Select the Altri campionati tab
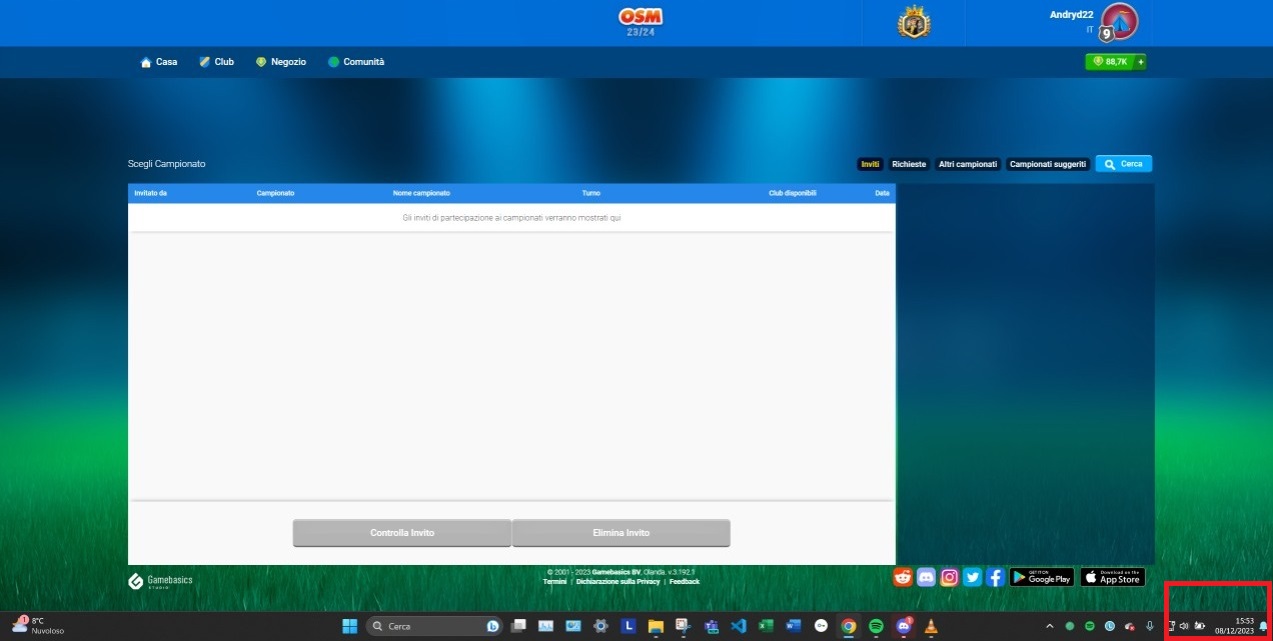 pos(968,164)
